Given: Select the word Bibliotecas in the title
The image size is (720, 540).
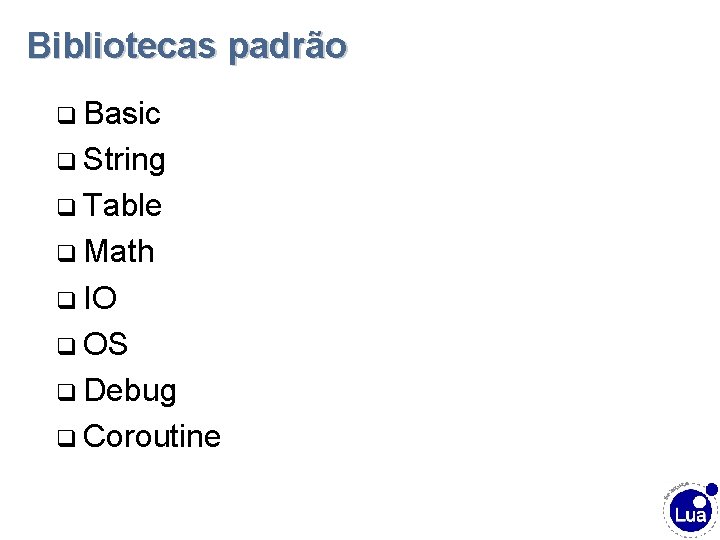Looking at the screenshot, I should (121, 46).
